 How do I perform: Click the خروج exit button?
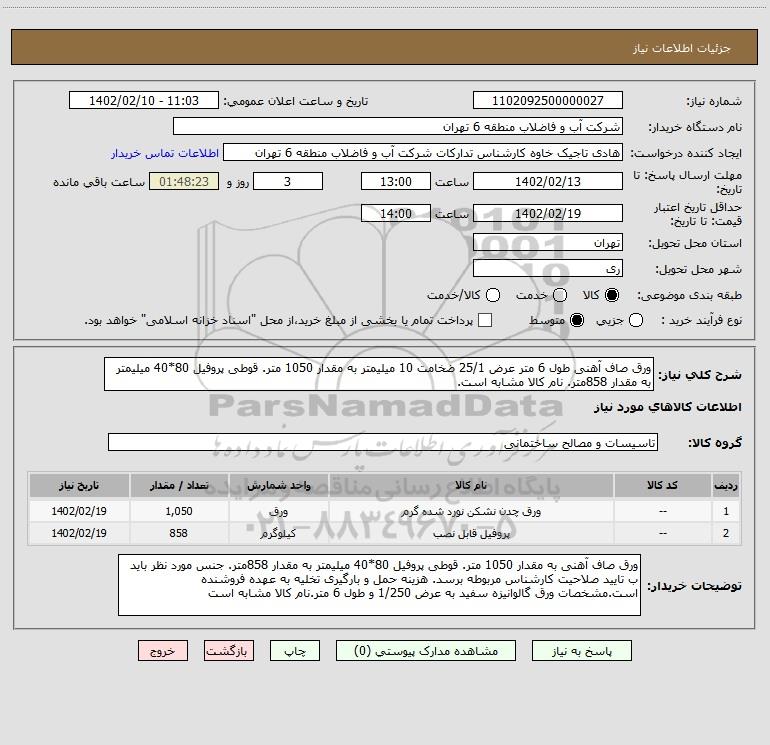[x=163, y=651]
